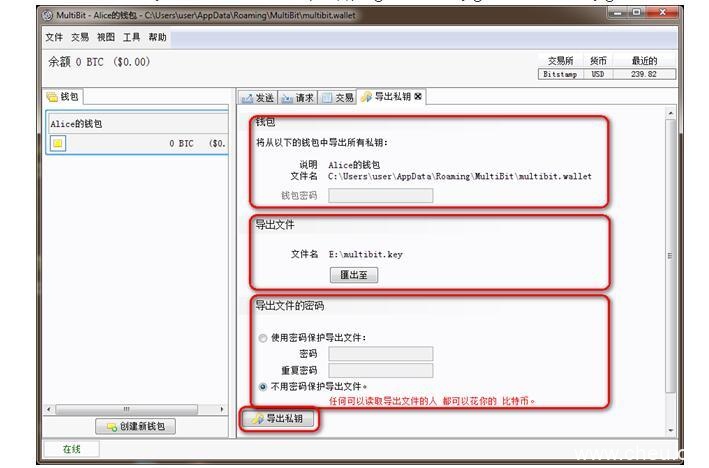Select 使用密码保护导出文件 radio option
Viewport: 709px width, 468px height.
263,337
